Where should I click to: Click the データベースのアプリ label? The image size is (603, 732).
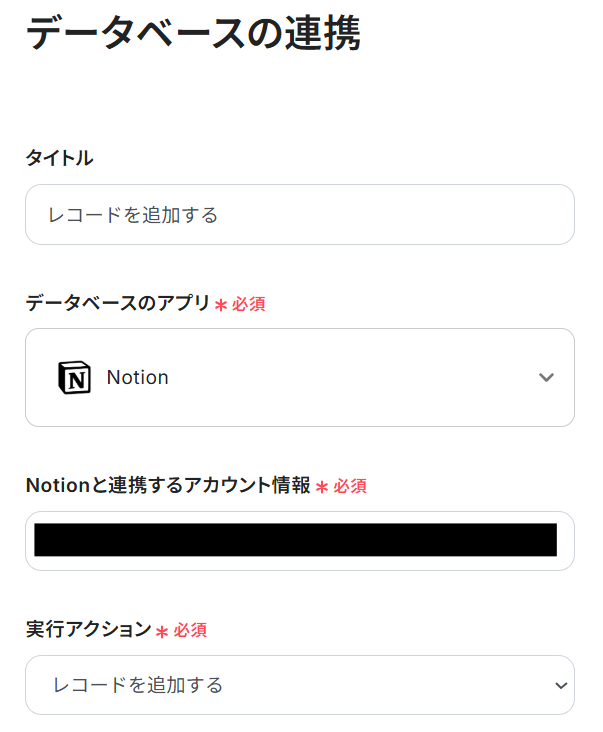117,303
